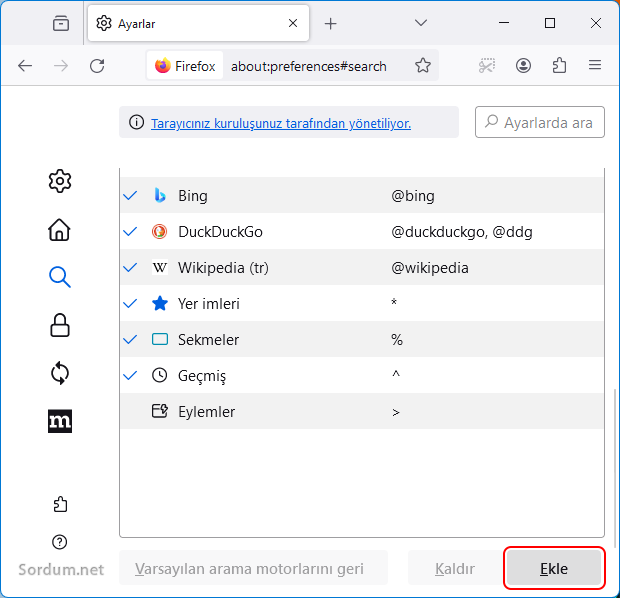Open the managed by organization link
This screenshot has height=598, width=620.
[281, 123]
